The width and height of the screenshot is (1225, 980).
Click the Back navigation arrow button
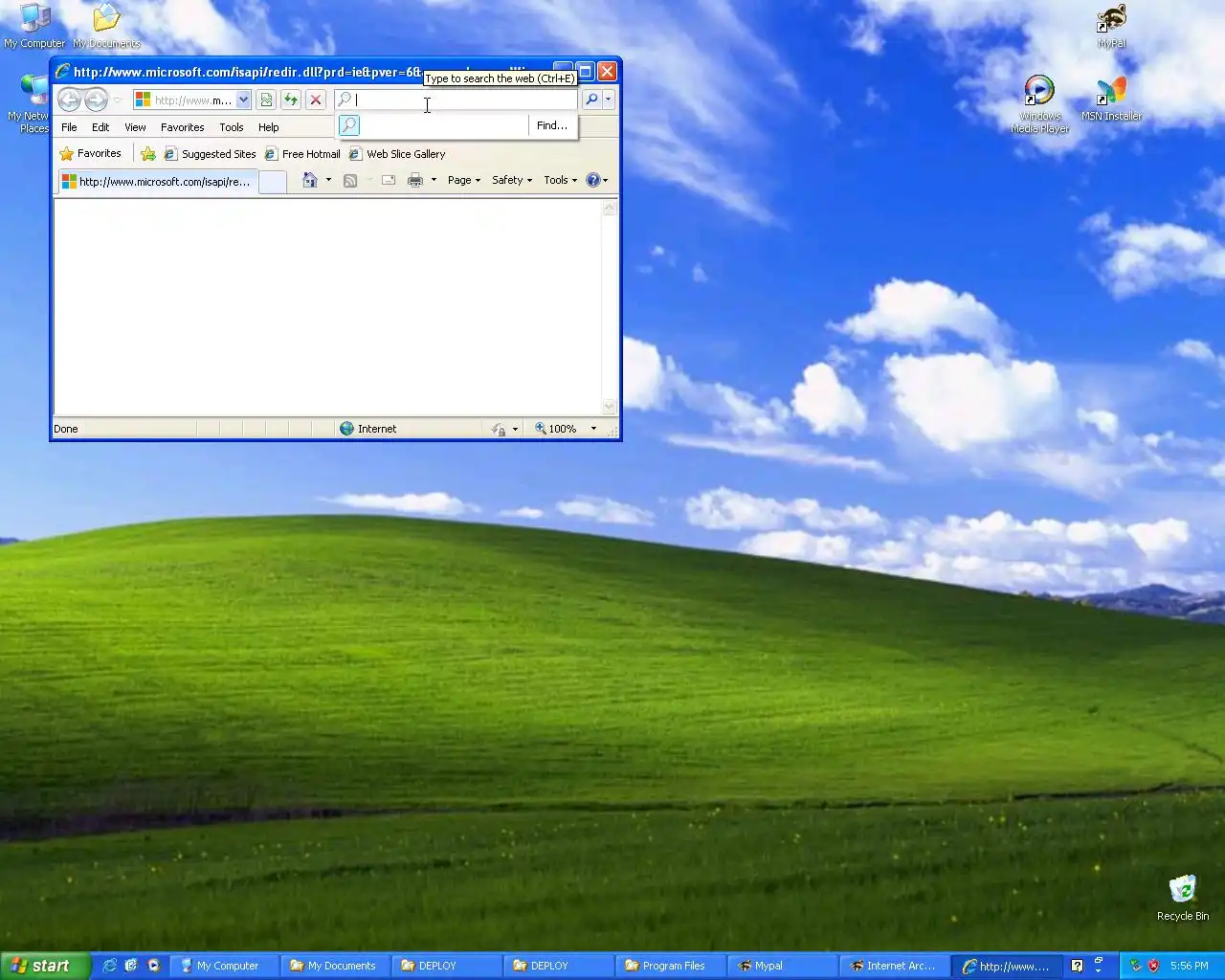(x=69, y=100)
